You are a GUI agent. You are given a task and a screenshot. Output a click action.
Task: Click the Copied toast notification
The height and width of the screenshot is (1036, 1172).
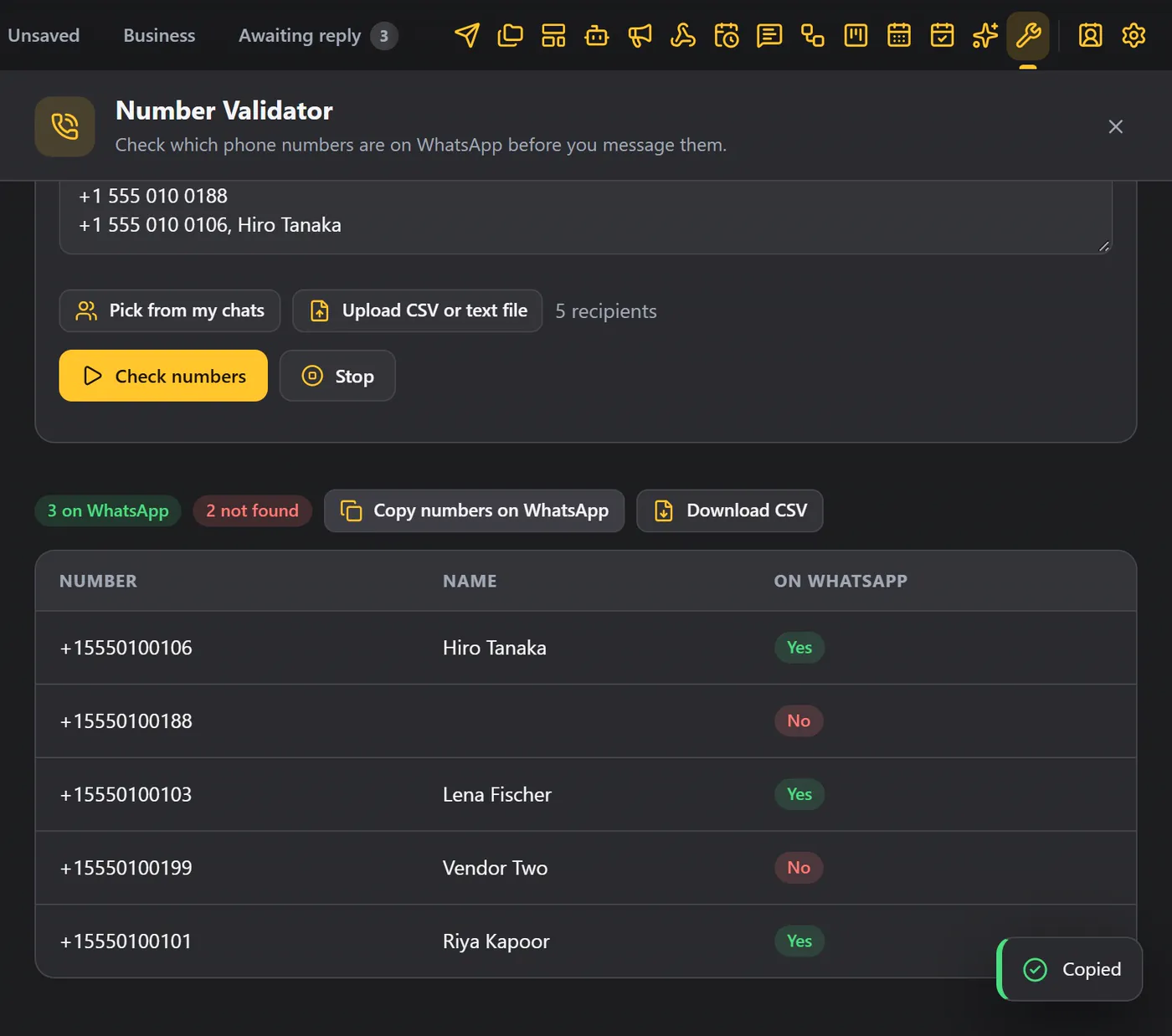tap(1070, 969)
